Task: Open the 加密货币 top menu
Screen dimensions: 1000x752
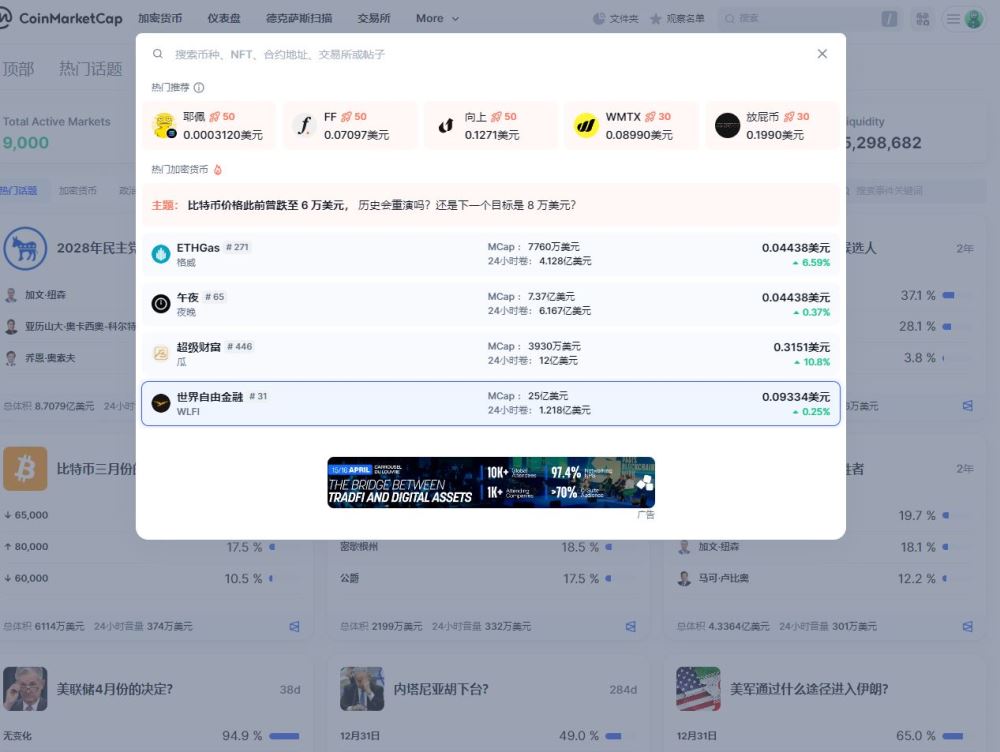Action: pyautogui.click(x=160, y=18)
